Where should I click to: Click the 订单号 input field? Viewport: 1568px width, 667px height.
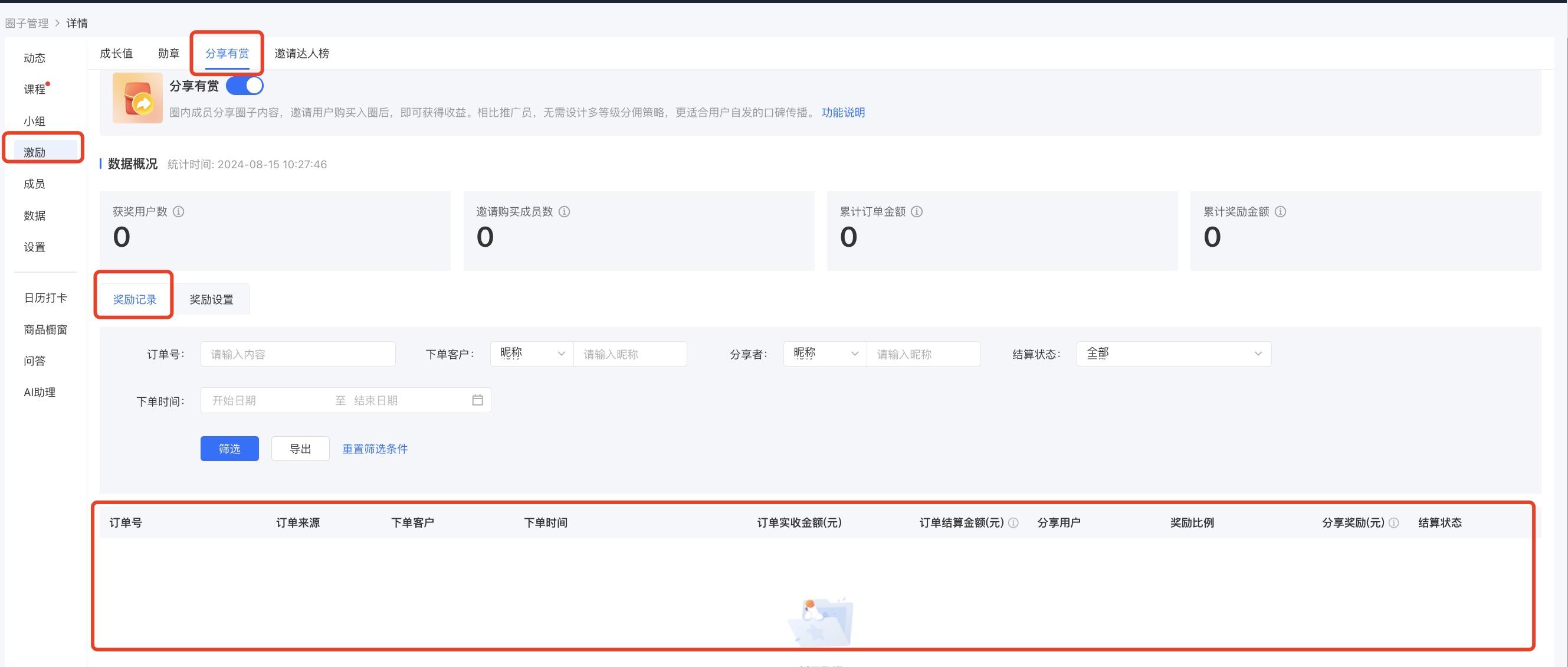pyautogui.click(x=298, y=354)
